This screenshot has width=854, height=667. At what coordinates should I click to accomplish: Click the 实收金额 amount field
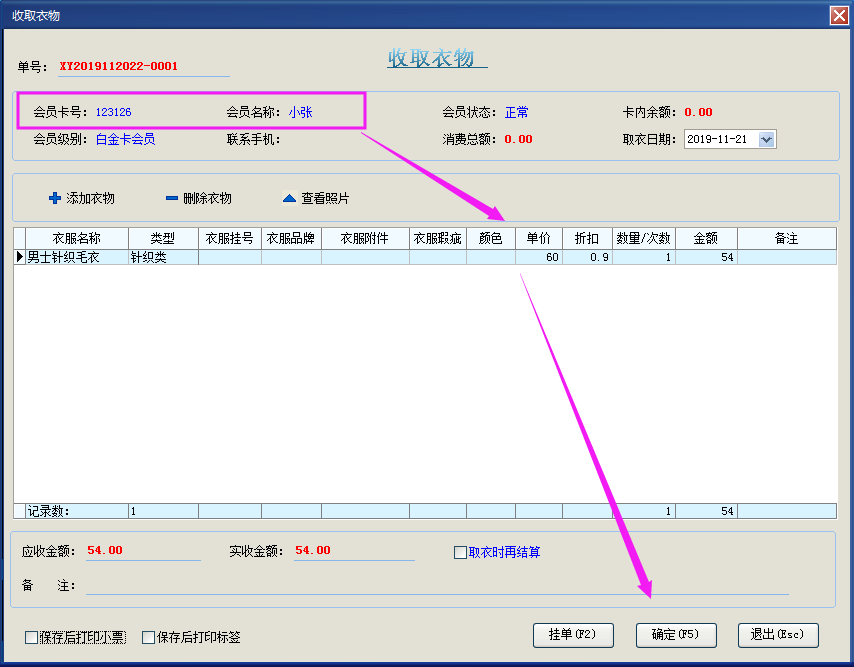[x=353, y=551]
